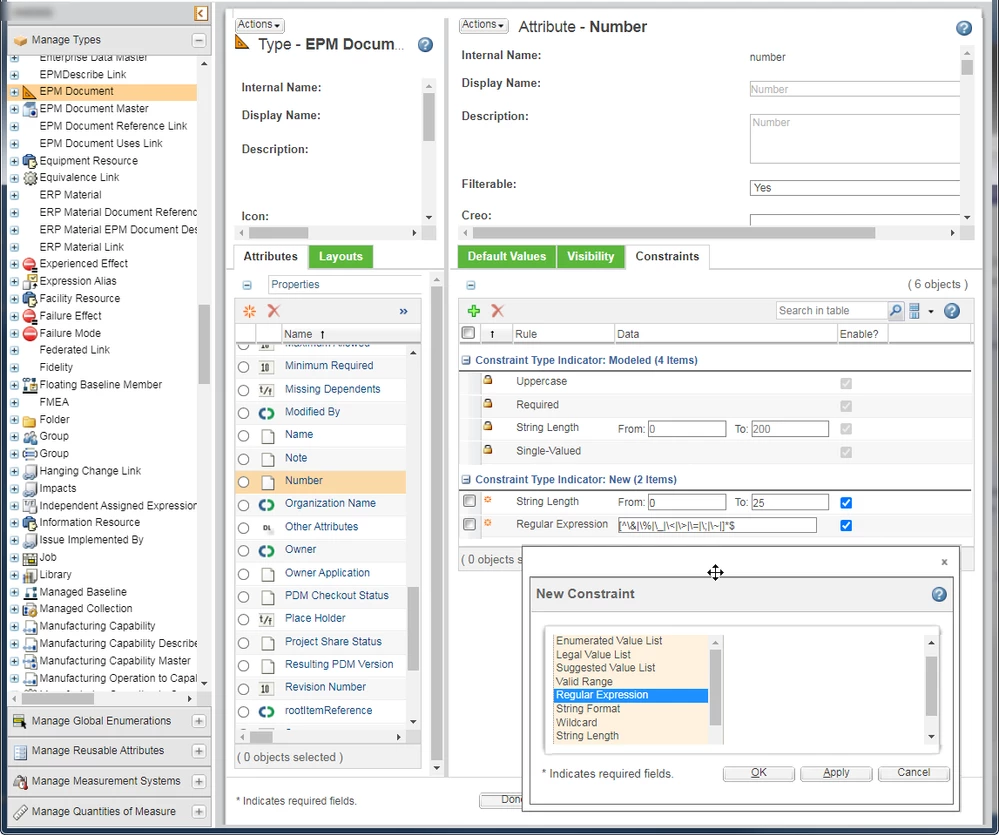Cancel the New Constraint dialog
This screenshot has height=835, width=999.
[x=914, y=773]
